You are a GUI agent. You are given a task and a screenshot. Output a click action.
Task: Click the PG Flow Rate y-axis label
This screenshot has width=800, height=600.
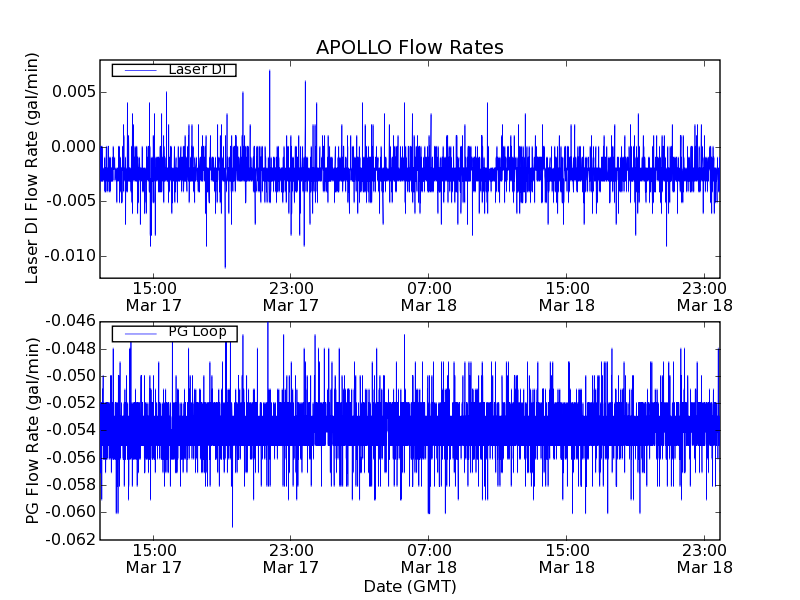[32, 430]
